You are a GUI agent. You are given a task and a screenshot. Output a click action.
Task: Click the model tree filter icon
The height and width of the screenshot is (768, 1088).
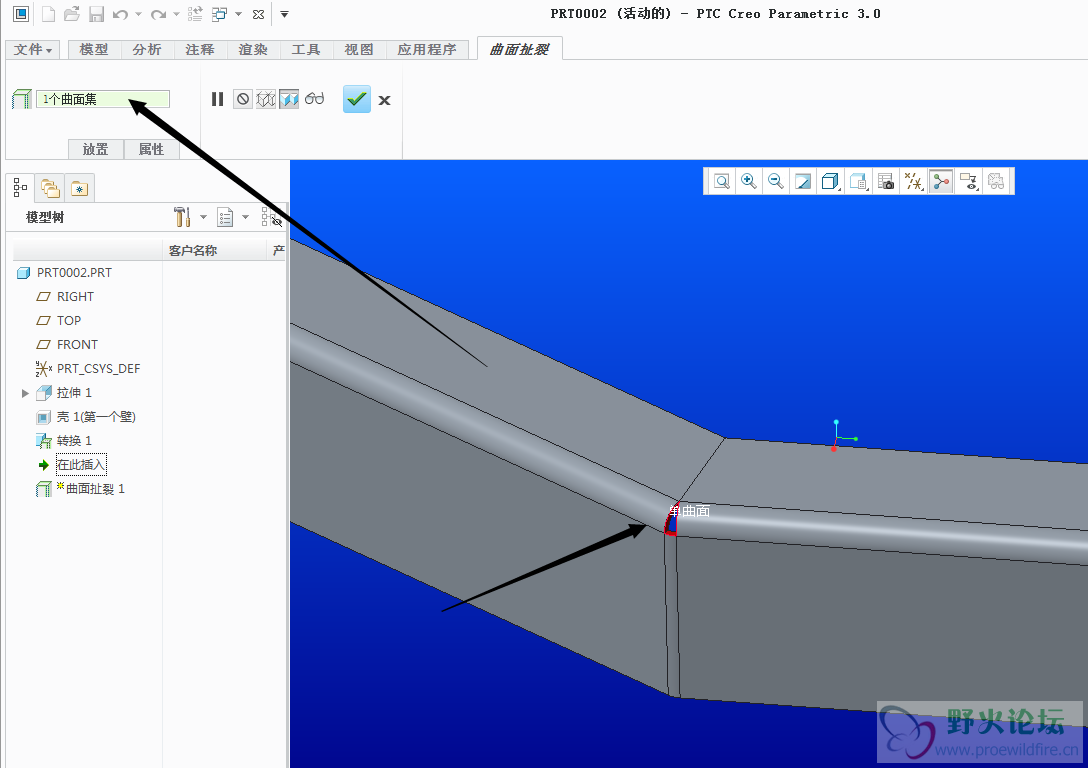click(271, 217)
